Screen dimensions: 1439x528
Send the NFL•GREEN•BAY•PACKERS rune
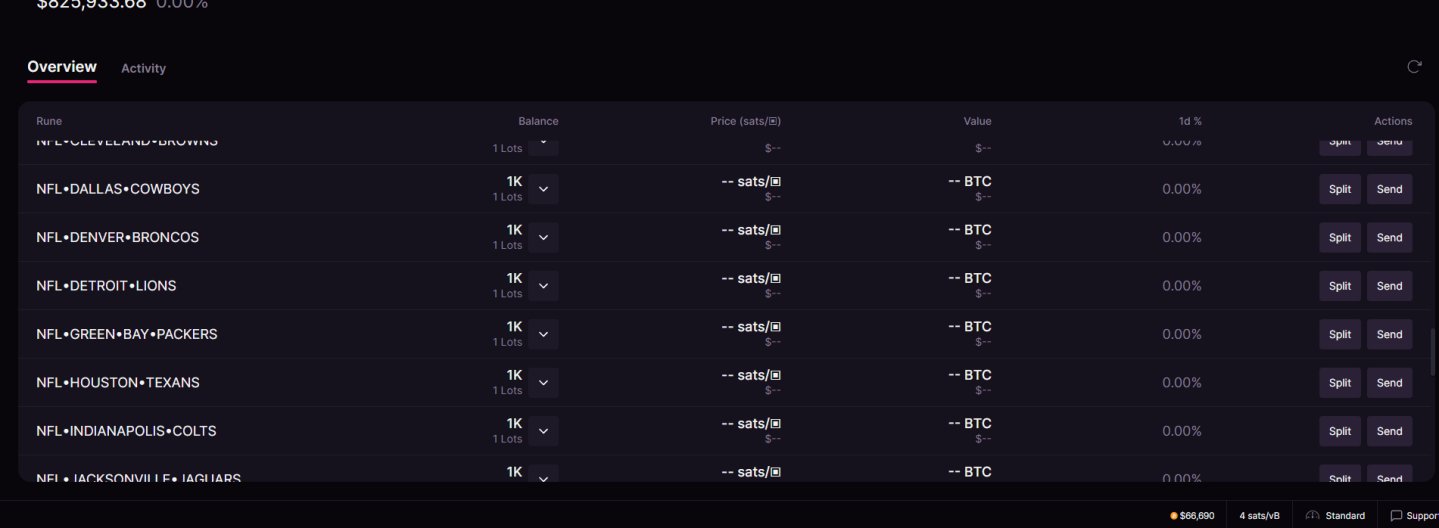pos(1389,334)
